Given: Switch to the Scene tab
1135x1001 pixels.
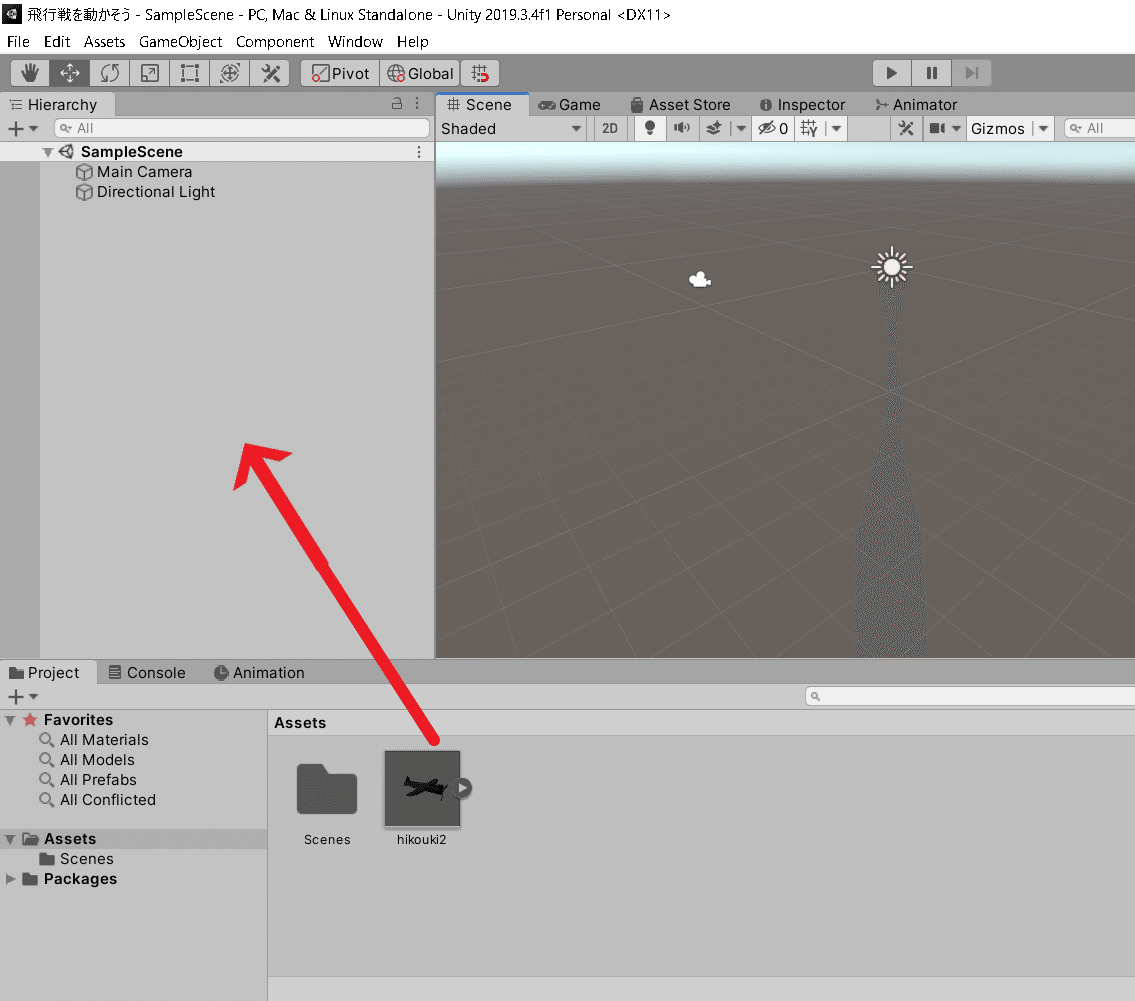Looking at the screenshot, I should click(x=480, y=104).
